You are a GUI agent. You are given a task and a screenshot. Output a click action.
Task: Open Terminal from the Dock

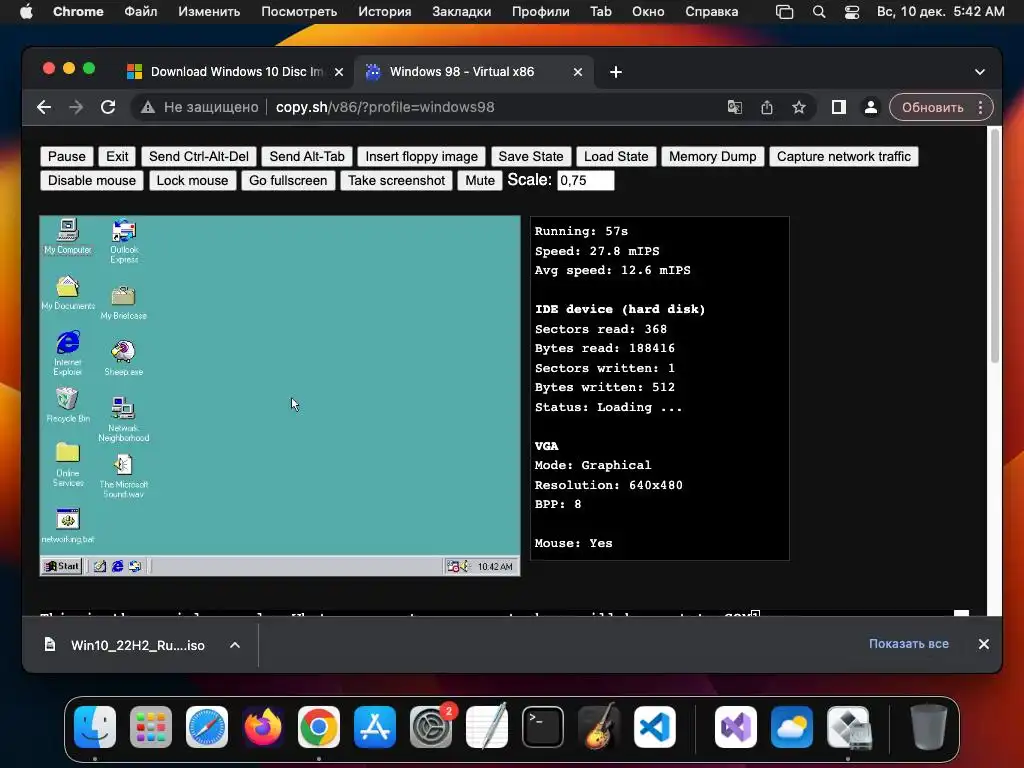(x=543, y=727)
